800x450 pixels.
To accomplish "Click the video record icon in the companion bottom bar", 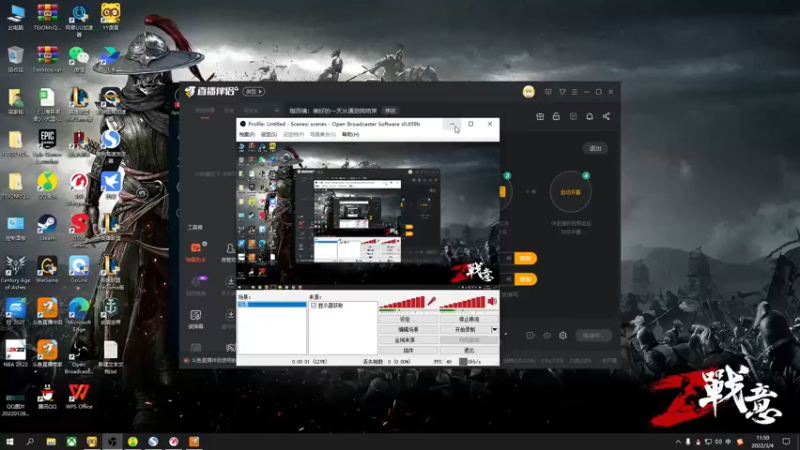I will tap(530, 335).
